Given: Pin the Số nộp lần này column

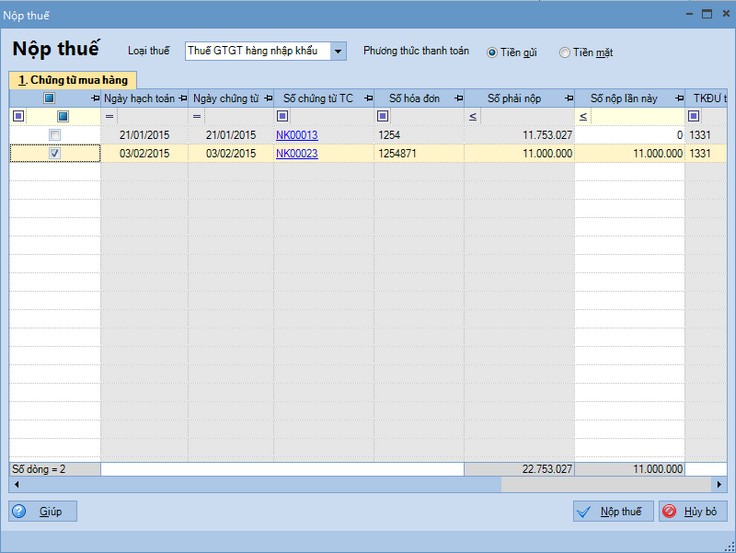Looking at the screenshot, I should pyautogui.click(x=680, y=98).
